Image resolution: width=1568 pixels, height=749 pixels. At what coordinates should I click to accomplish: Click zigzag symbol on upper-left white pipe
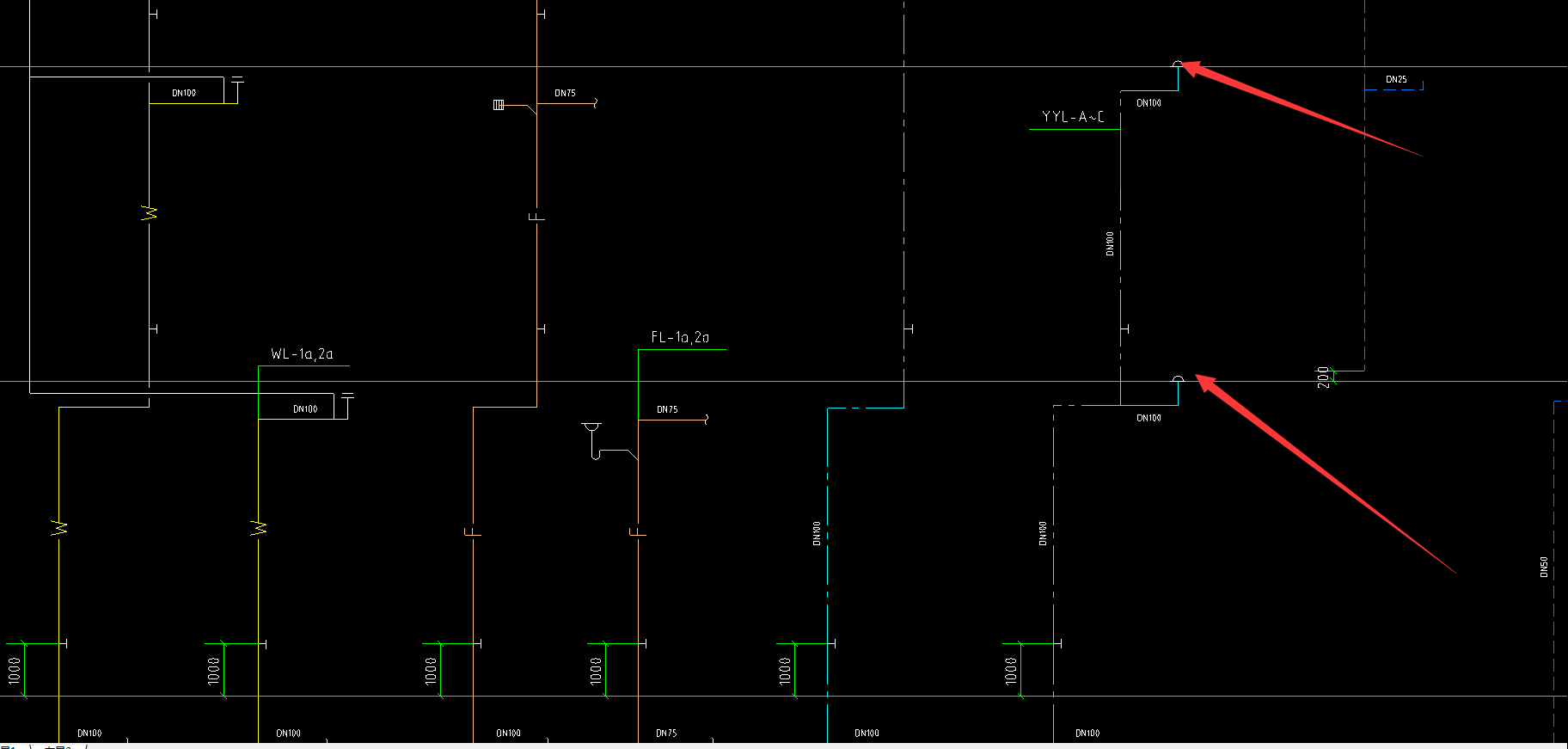(150, 212)
